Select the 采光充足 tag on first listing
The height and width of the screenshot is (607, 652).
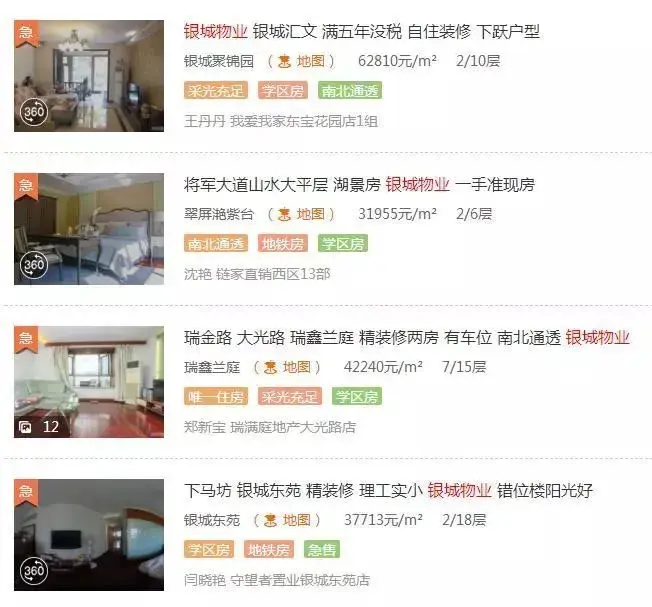216,91
